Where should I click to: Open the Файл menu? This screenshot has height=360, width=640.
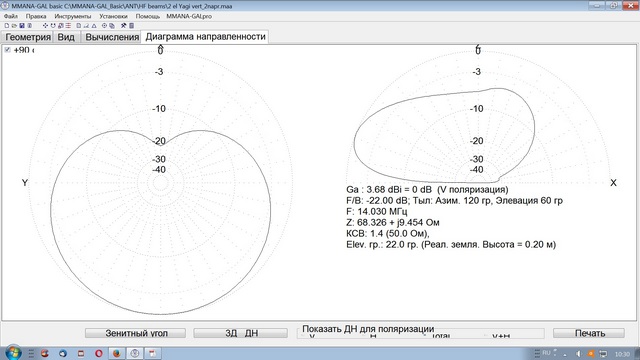coord(11,16)
